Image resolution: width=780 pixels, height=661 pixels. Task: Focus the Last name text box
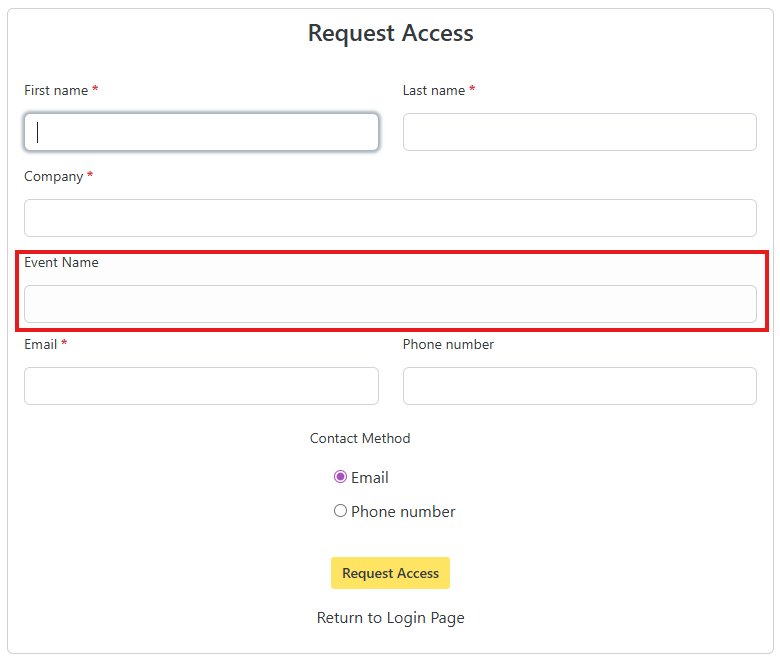[x=579, y=132]
